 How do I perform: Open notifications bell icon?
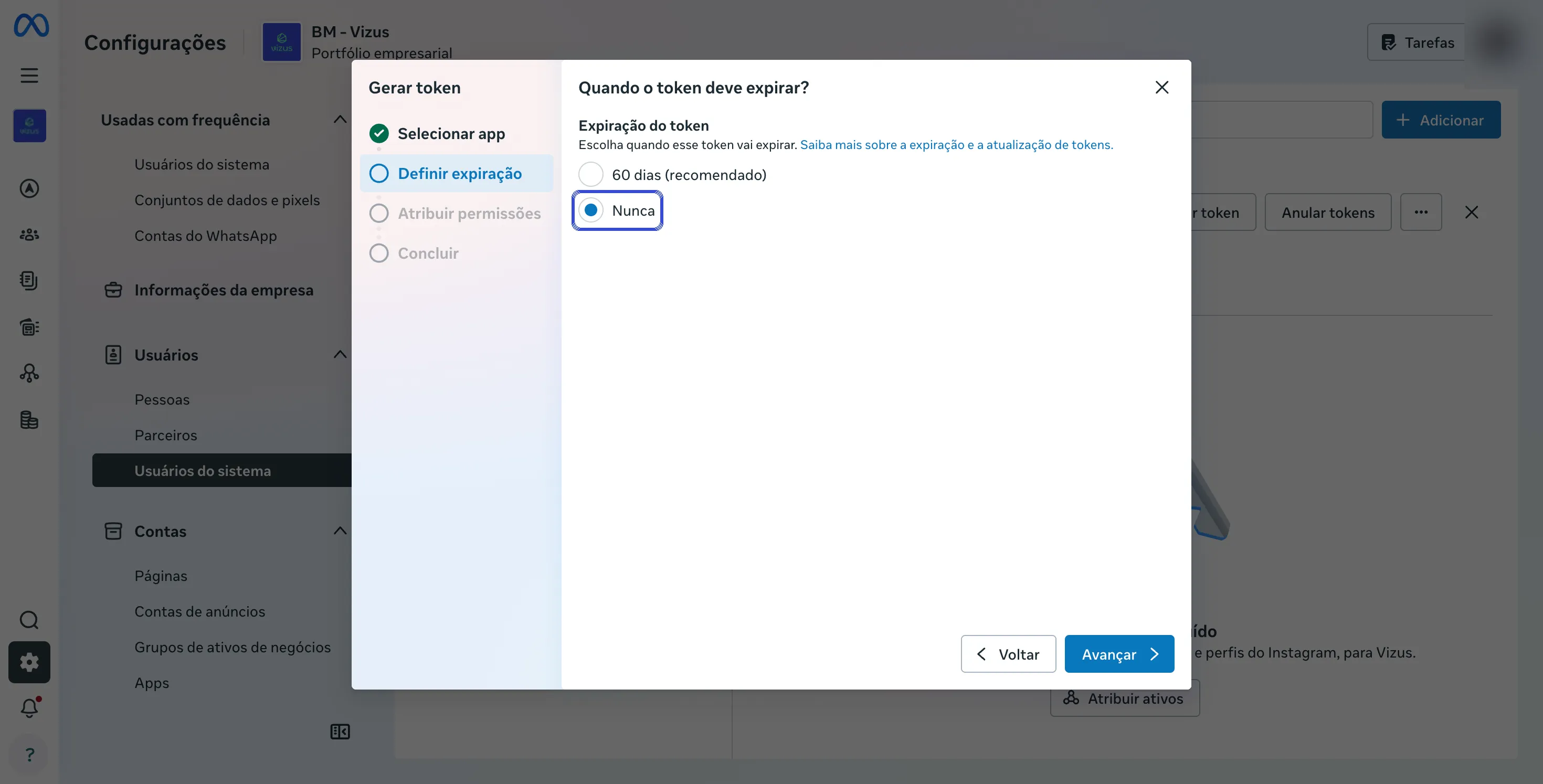click(x=29, y=708)
